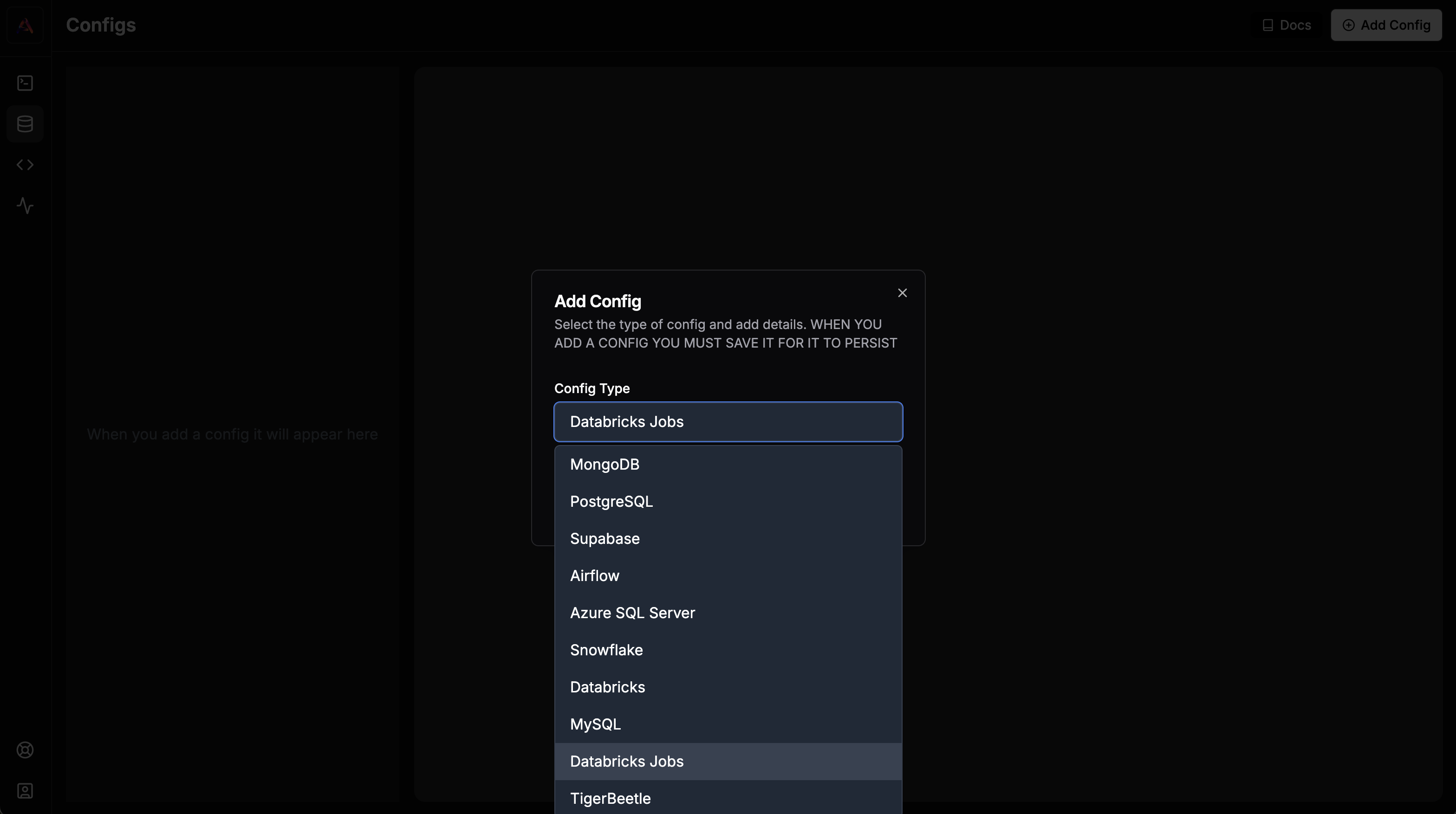Viewport: 1456px width, 814px height.
Task: Close the Add Config dialog
Action: click(x=902, y=293)
